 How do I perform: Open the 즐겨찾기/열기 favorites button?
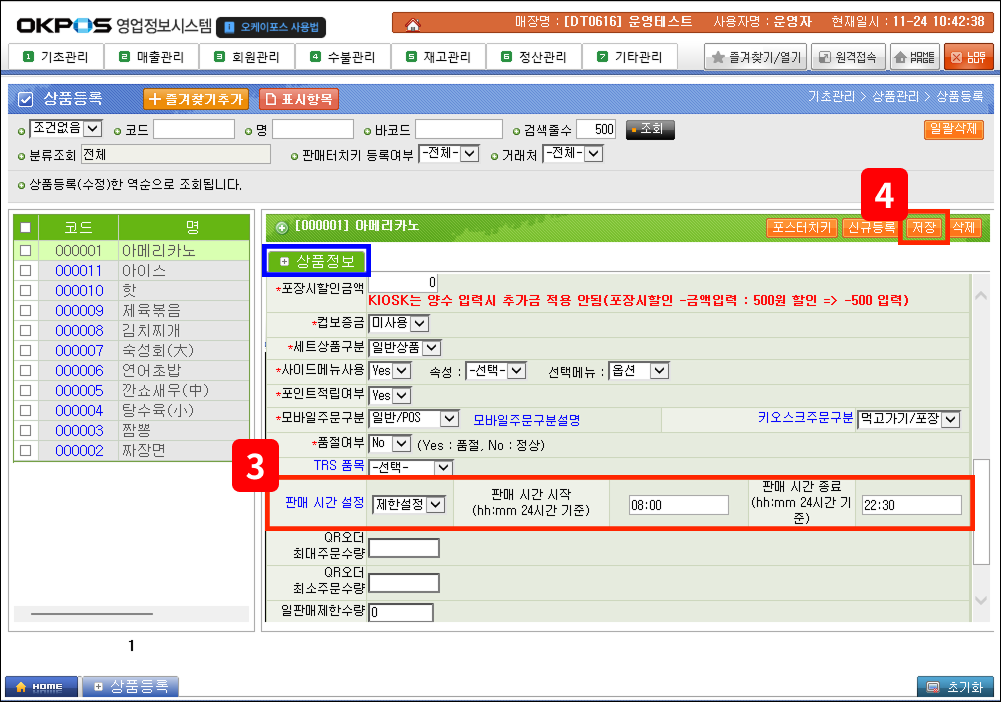[755, 57]
